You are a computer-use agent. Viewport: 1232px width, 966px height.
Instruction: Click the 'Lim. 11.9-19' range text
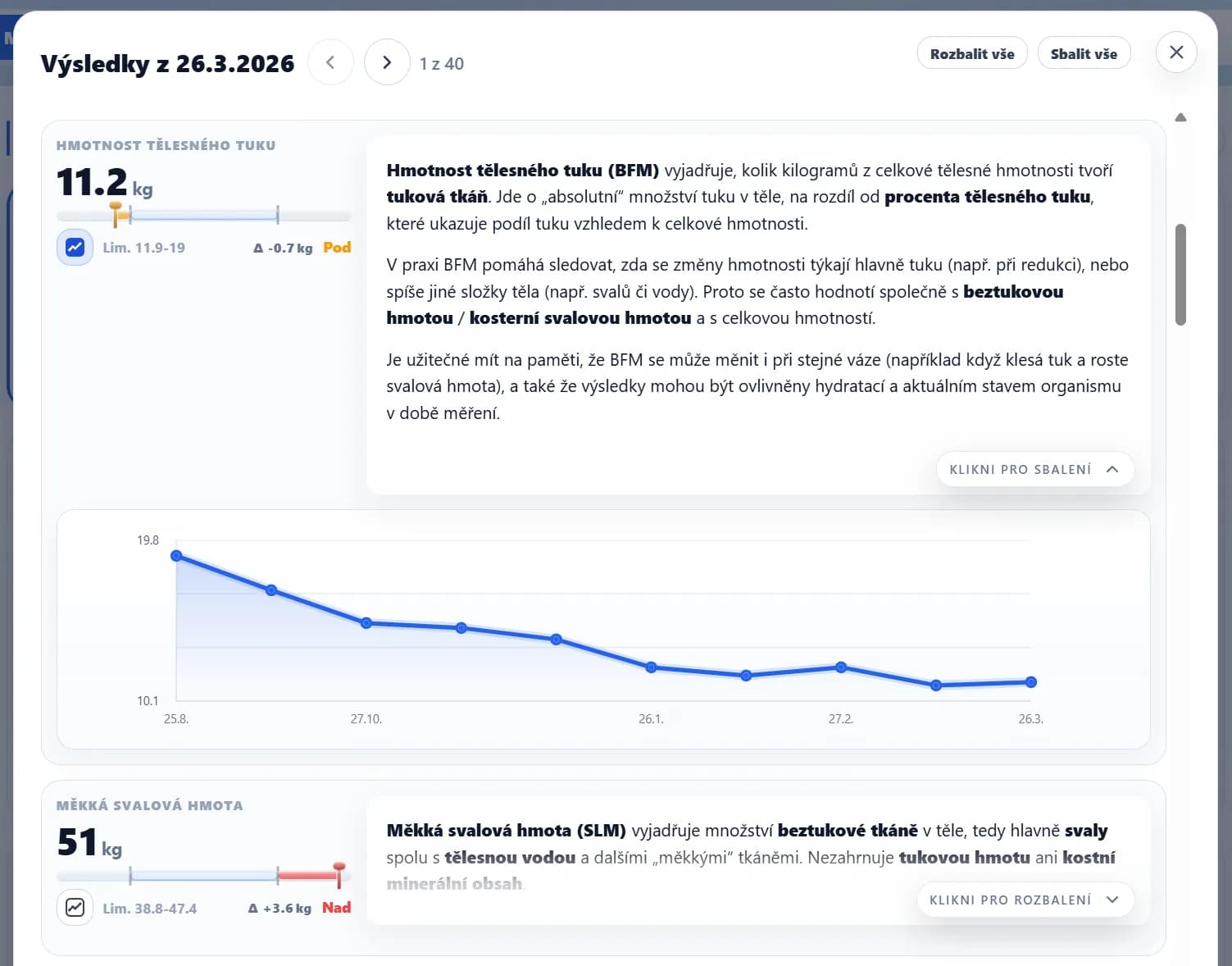pos(143,248)
